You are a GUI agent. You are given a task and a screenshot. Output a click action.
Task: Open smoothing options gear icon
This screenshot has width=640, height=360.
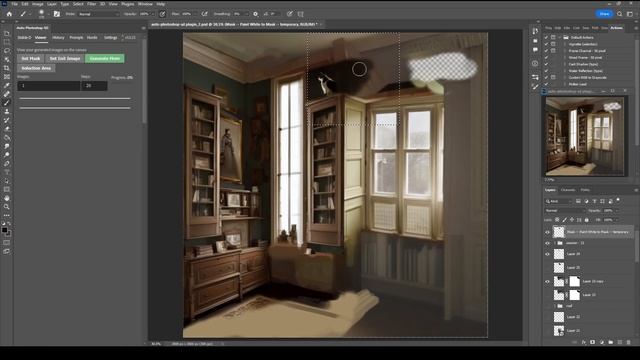click(x=256, y=14)
